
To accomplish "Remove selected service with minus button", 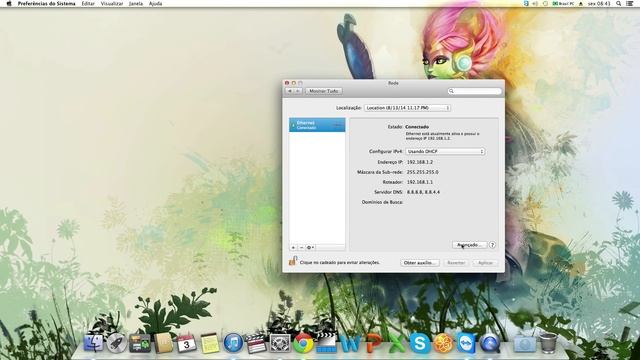I will pyautogui.click(x=301, y=247).
